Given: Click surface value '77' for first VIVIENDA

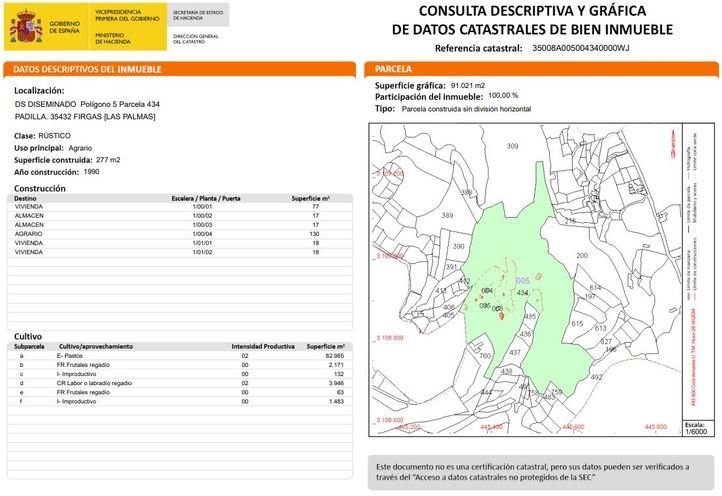Looking at the screenshot, I should [x=315, y=207].
